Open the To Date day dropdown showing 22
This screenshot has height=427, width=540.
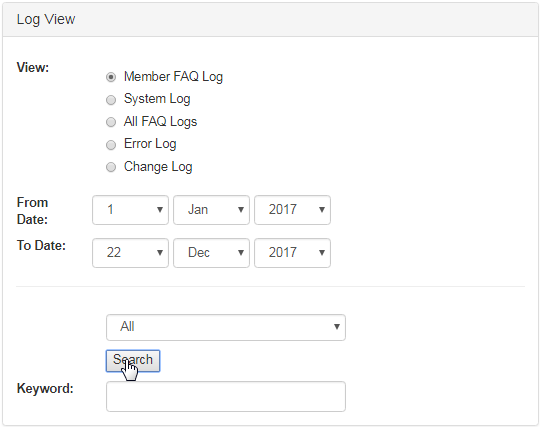click(x=130, y=253)
